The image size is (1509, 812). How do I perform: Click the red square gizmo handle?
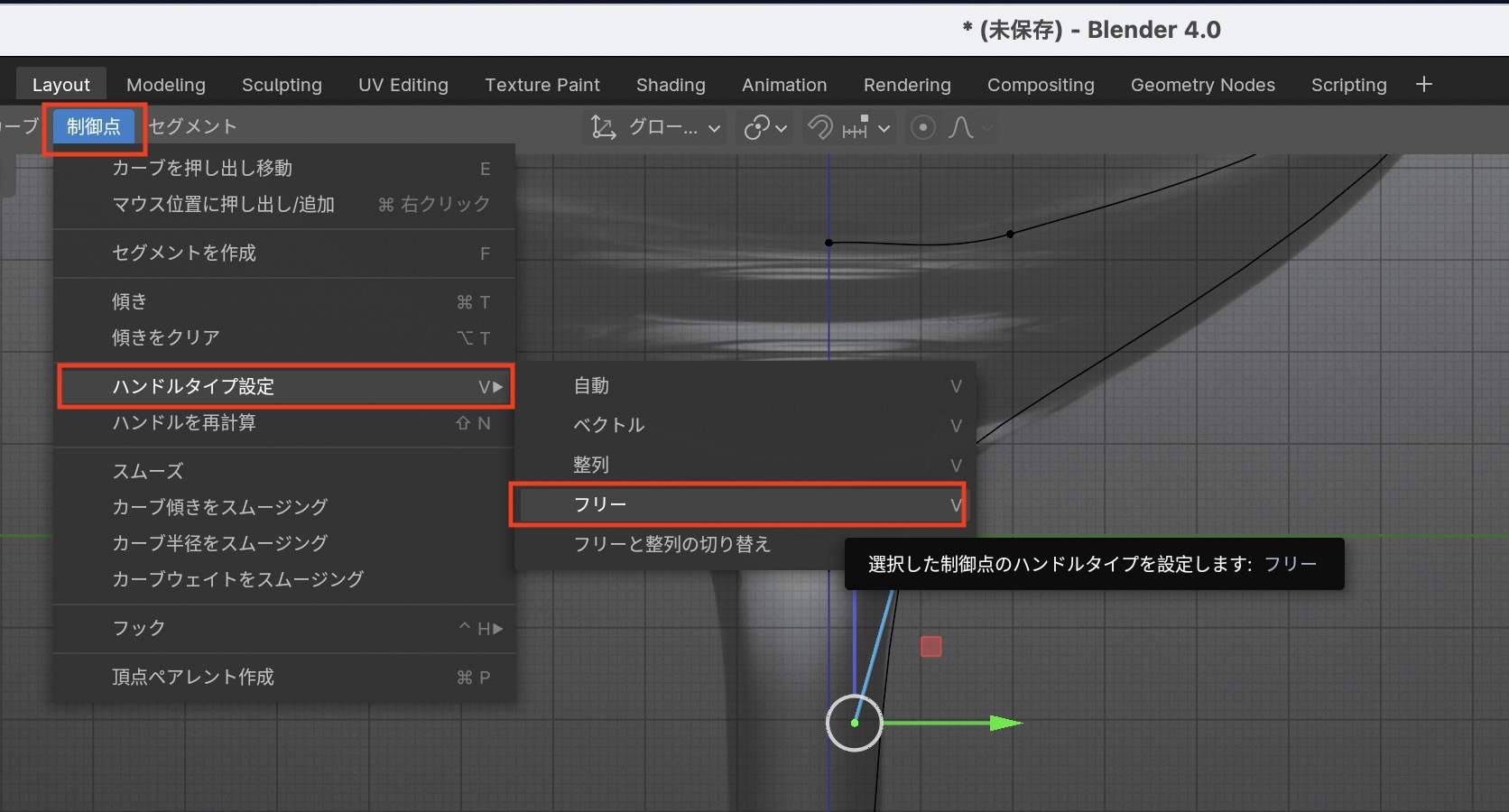[x=930, y=647]
